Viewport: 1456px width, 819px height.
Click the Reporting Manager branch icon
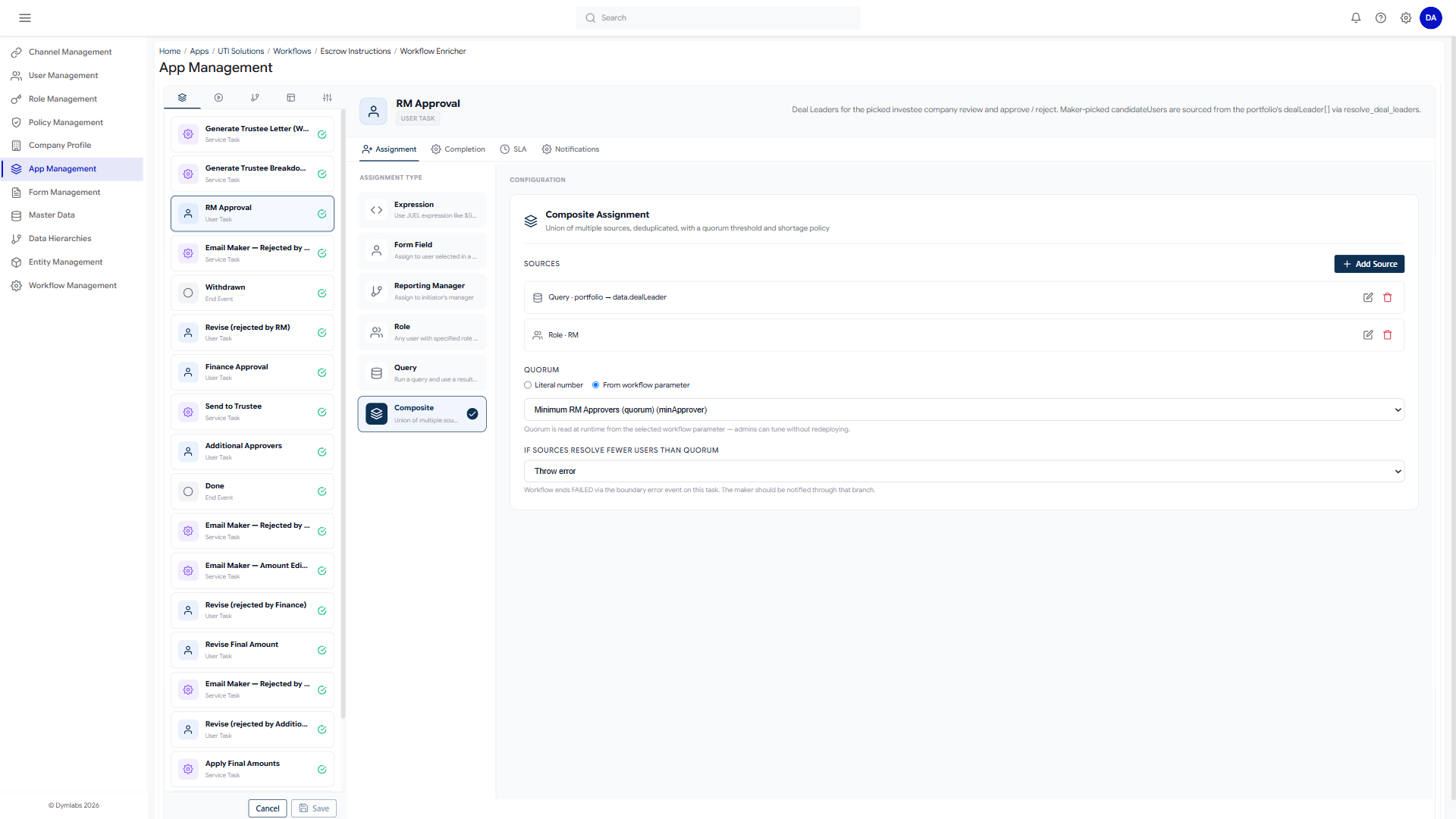pyautogui.click(x=376, y=291)
